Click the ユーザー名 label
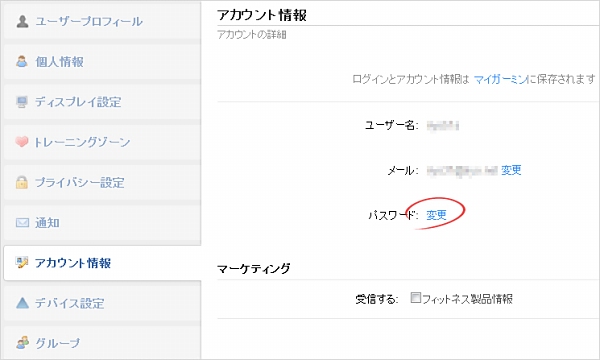 (x=391, y=125)
